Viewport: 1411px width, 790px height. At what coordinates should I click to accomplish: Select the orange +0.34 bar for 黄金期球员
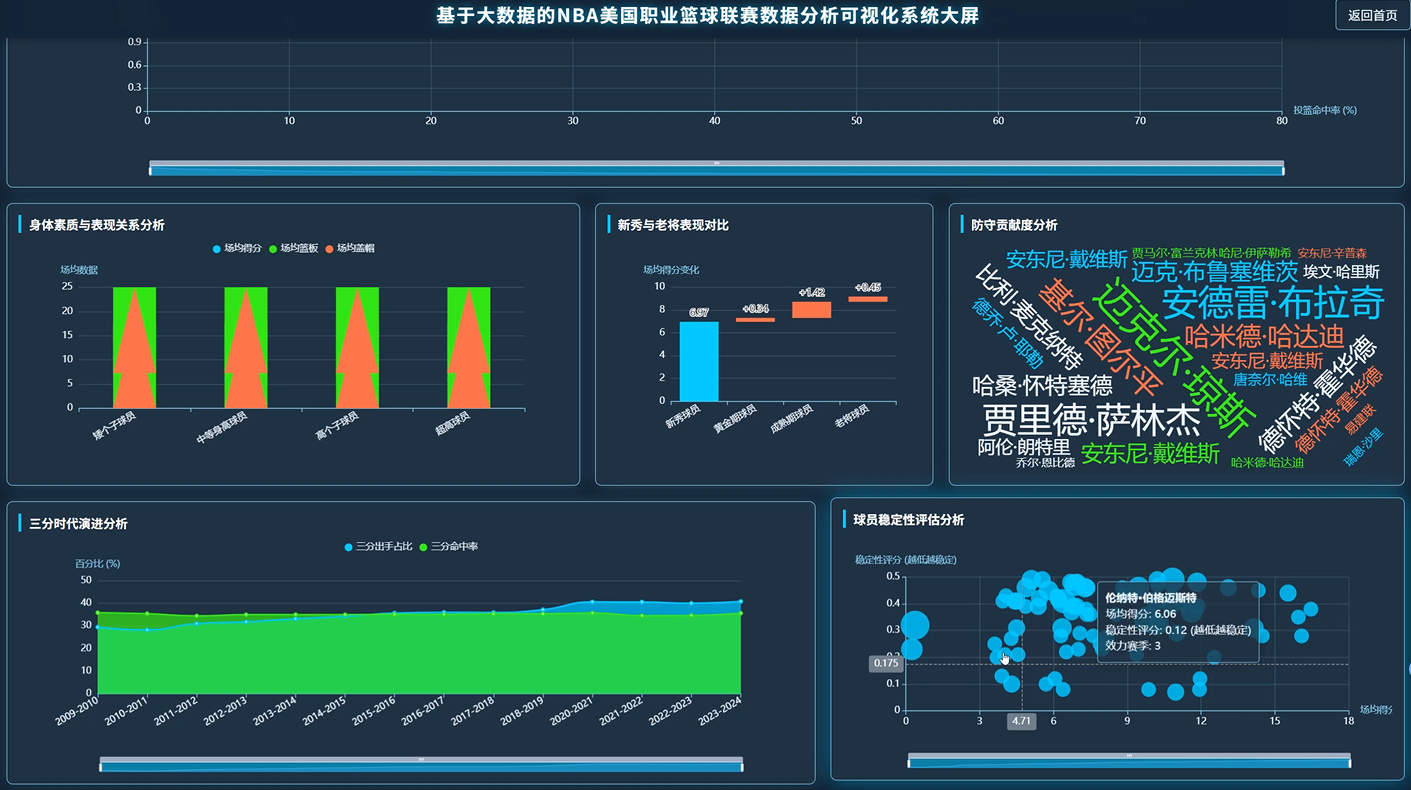click(755, 320)
